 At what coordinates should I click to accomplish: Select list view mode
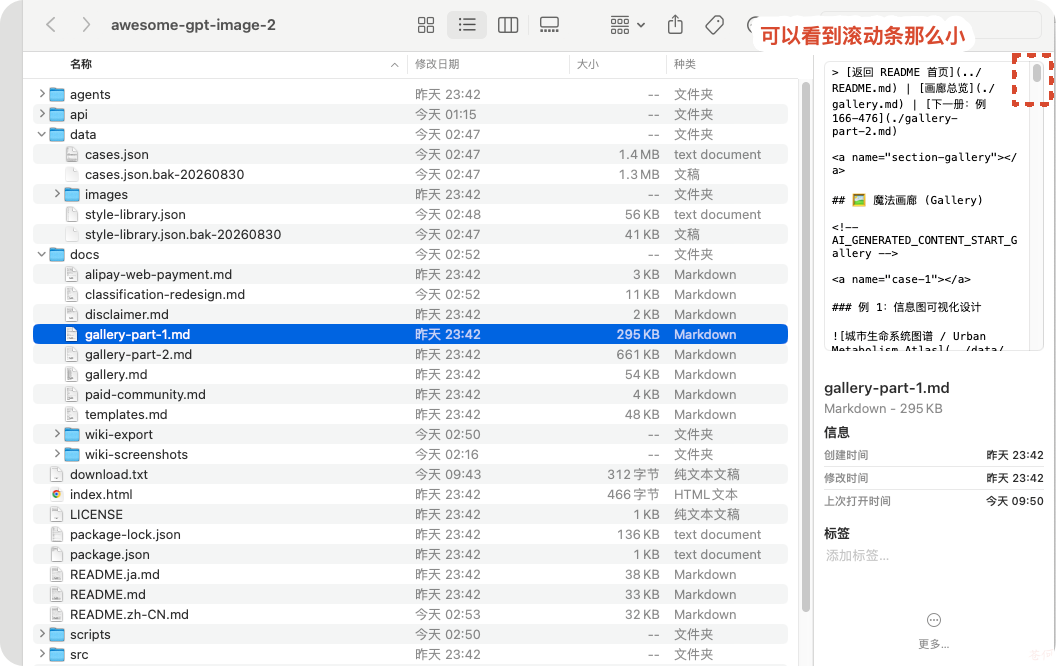467,26
